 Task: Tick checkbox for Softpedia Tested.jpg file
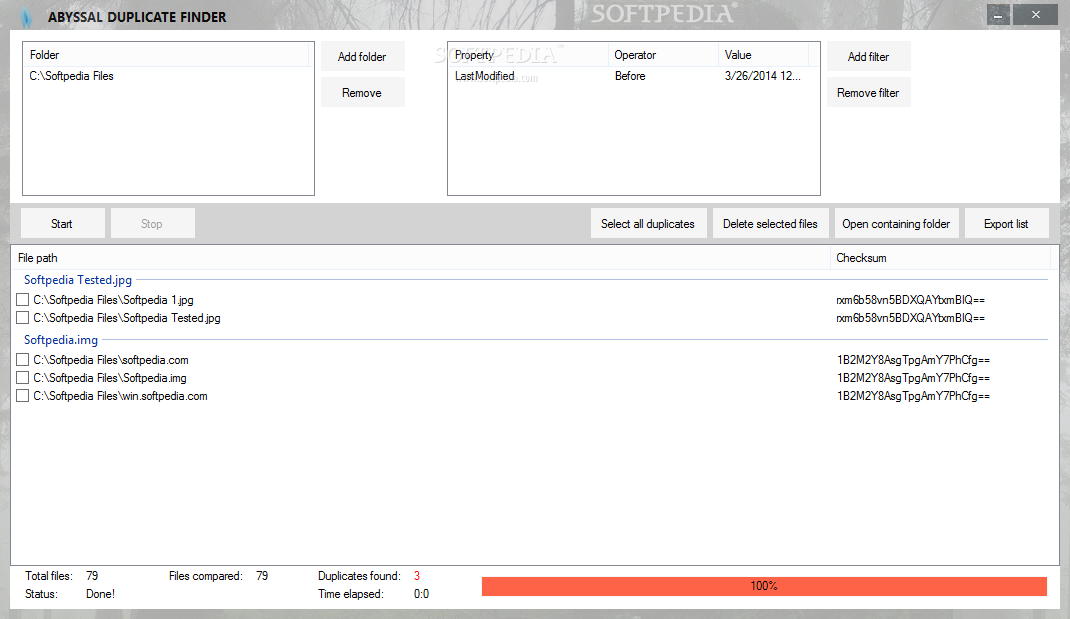(23, 318)
